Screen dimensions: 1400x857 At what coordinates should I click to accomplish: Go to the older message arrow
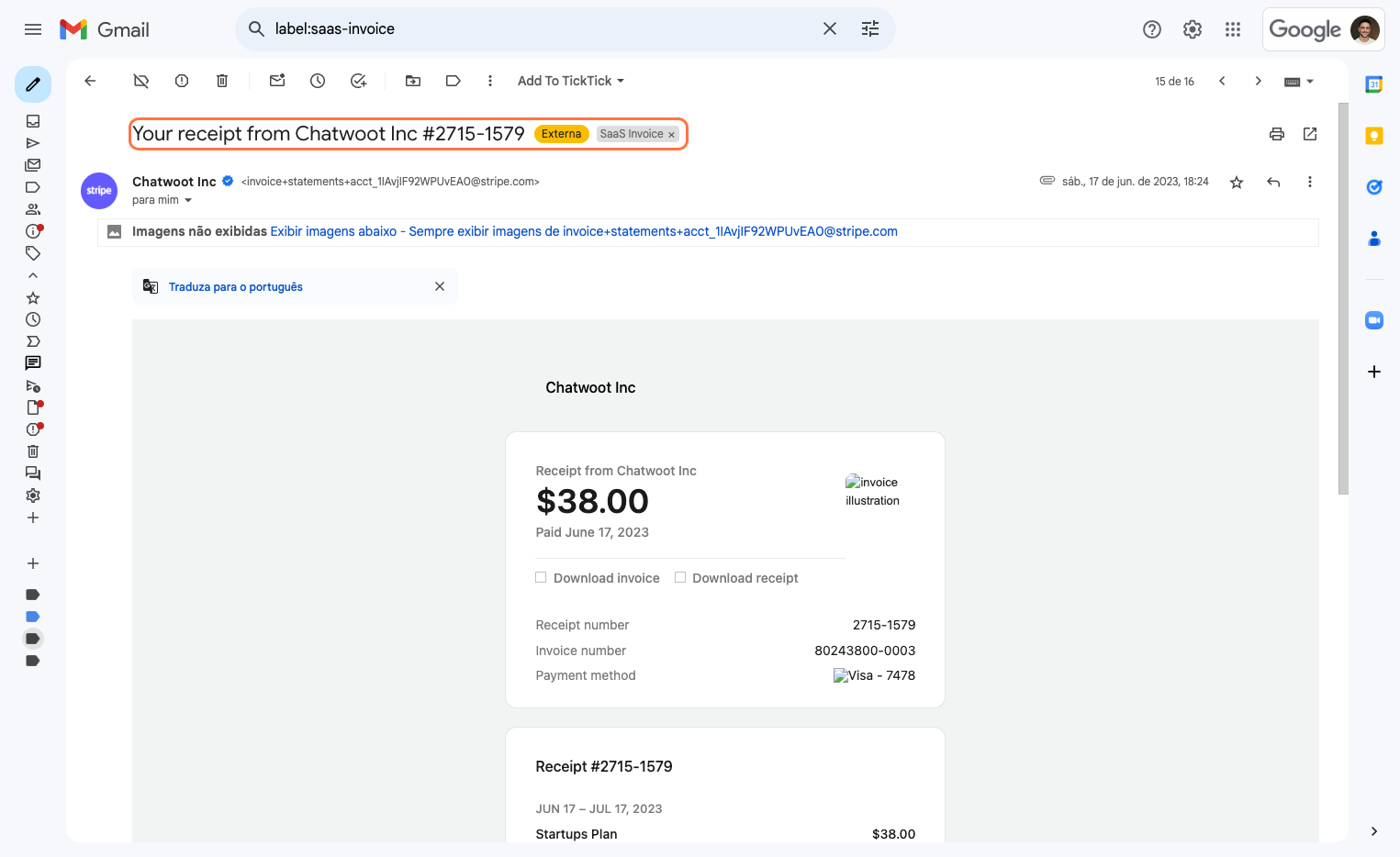[x=1259, y=81]
